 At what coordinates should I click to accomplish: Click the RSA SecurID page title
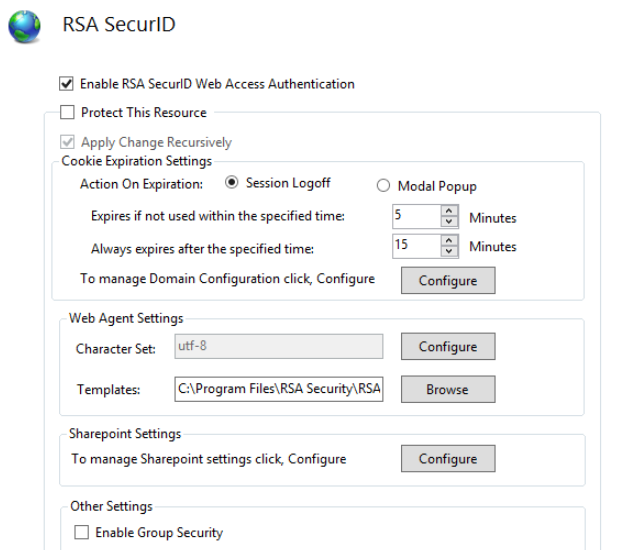[x=118, y=25]
